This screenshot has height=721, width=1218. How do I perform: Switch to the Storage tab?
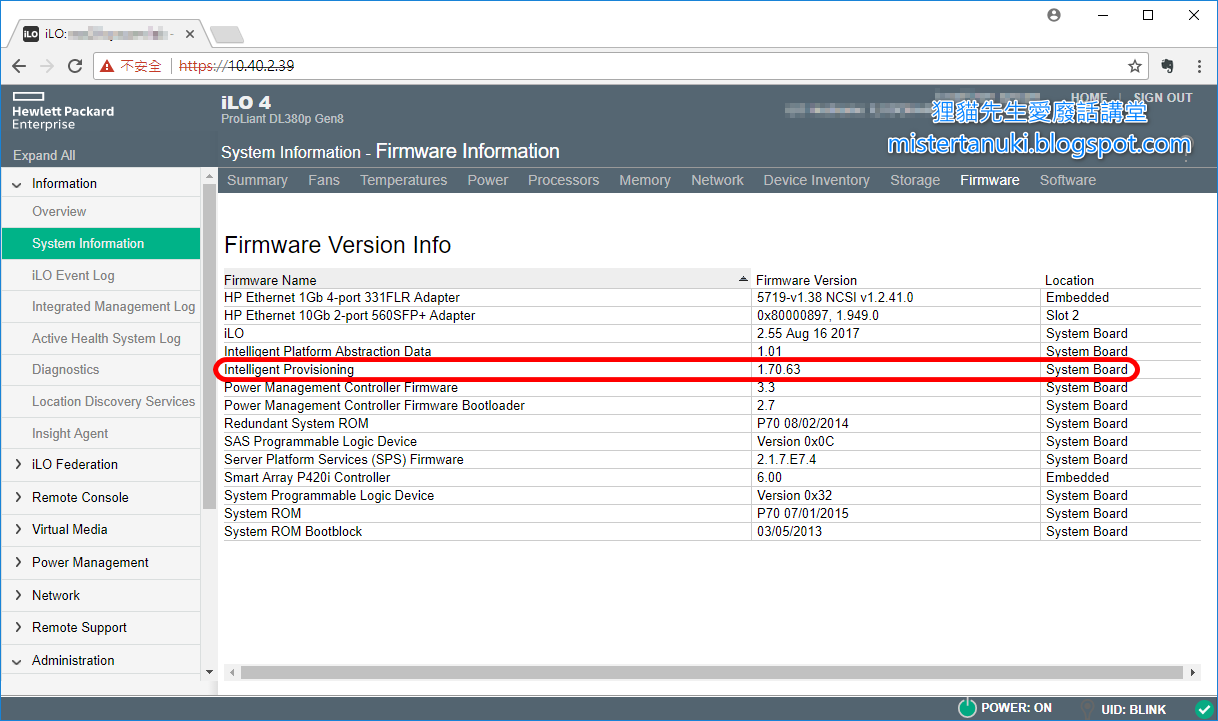click(x=915, y=180)
